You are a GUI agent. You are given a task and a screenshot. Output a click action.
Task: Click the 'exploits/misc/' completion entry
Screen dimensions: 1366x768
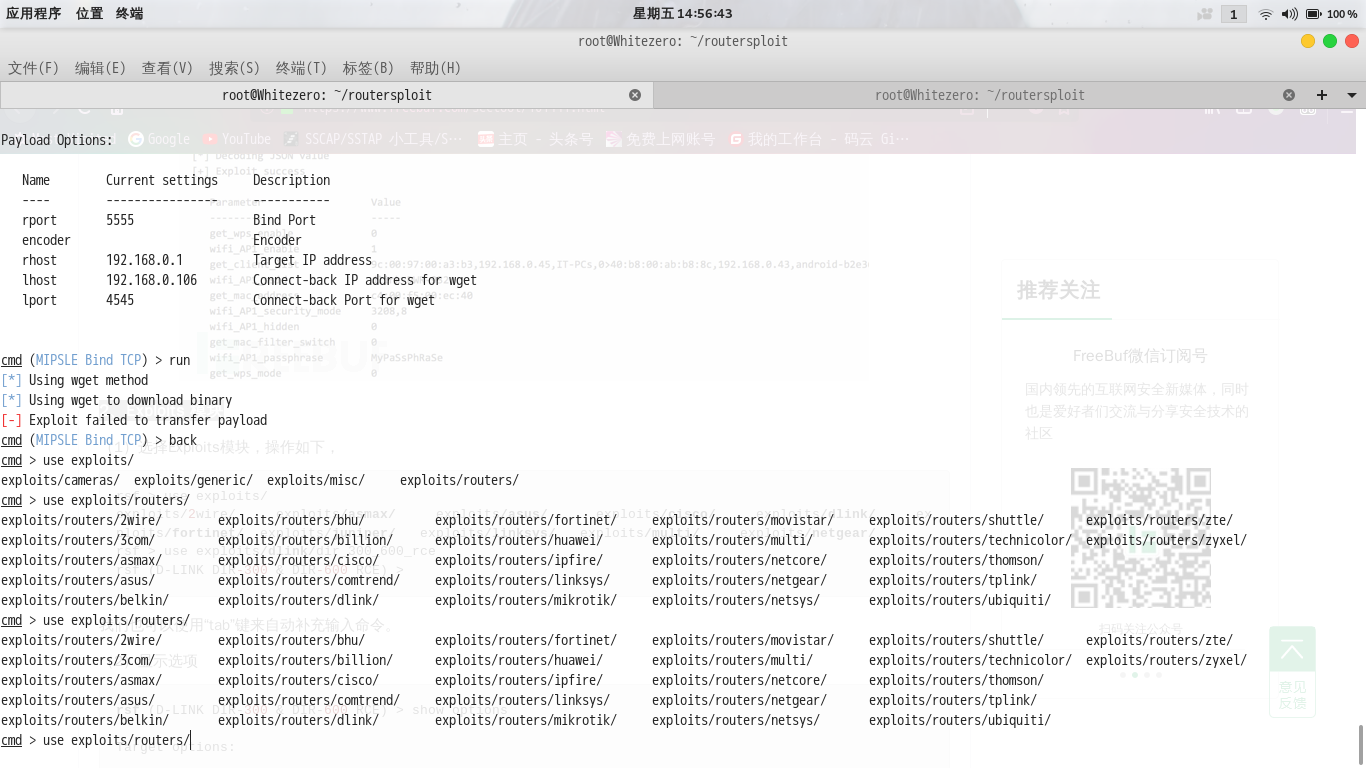coord(316,480)
